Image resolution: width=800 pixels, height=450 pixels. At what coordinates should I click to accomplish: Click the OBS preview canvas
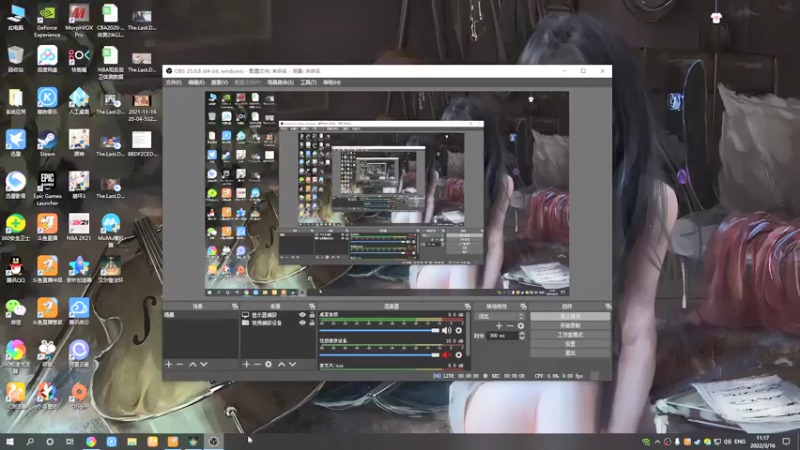point(387,194)
